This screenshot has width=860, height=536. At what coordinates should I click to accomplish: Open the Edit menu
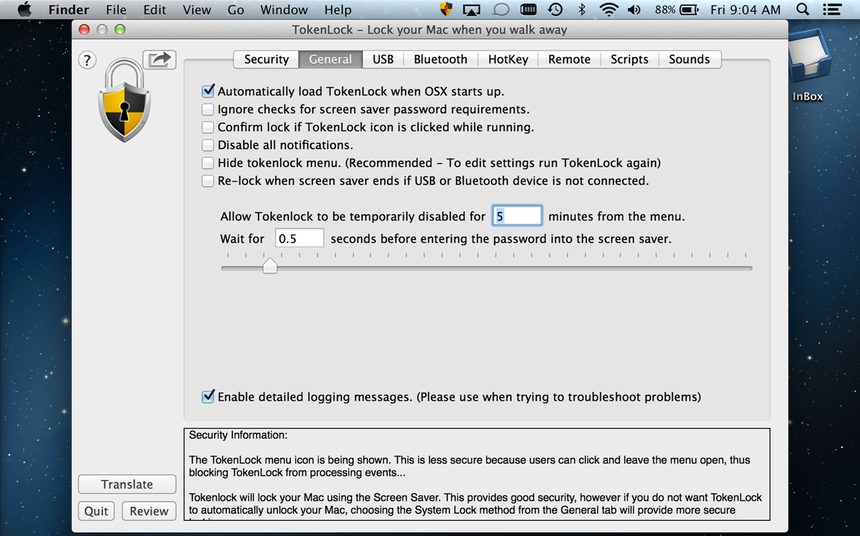point(155,10)
